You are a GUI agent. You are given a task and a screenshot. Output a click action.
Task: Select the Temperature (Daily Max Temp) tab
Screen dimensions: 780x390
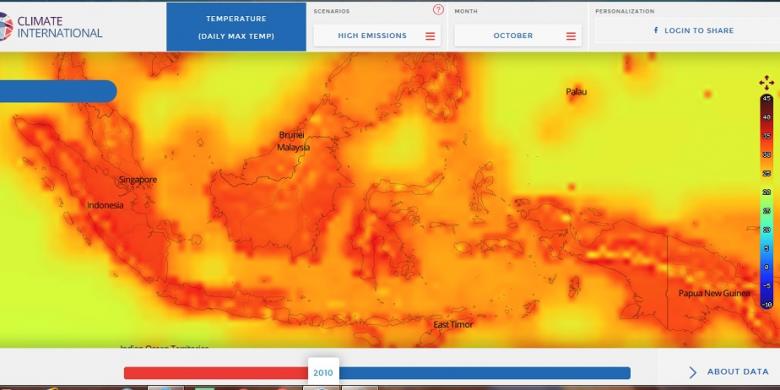236,27
